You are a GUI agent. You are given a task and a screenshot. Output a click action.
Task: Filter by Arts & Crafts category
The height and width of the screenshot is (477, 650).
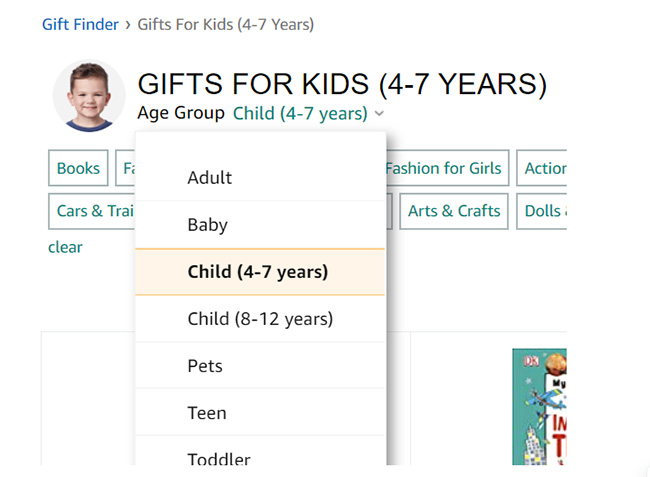454,211
